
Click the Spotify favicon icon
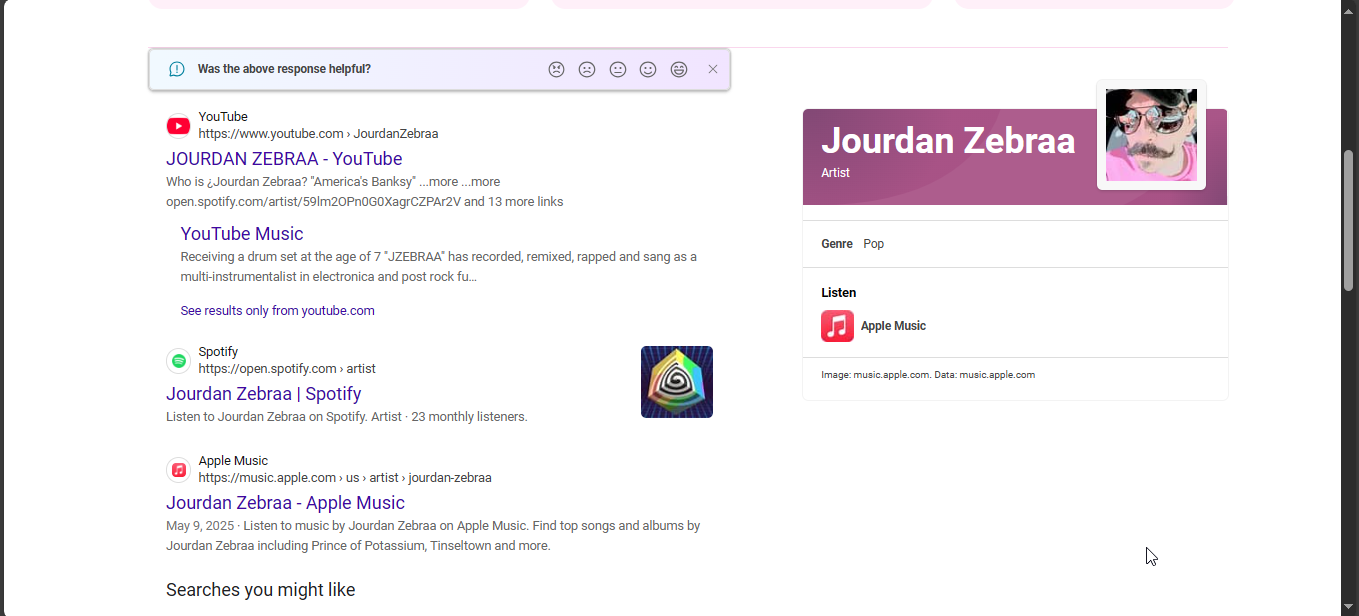coord(178,361)
